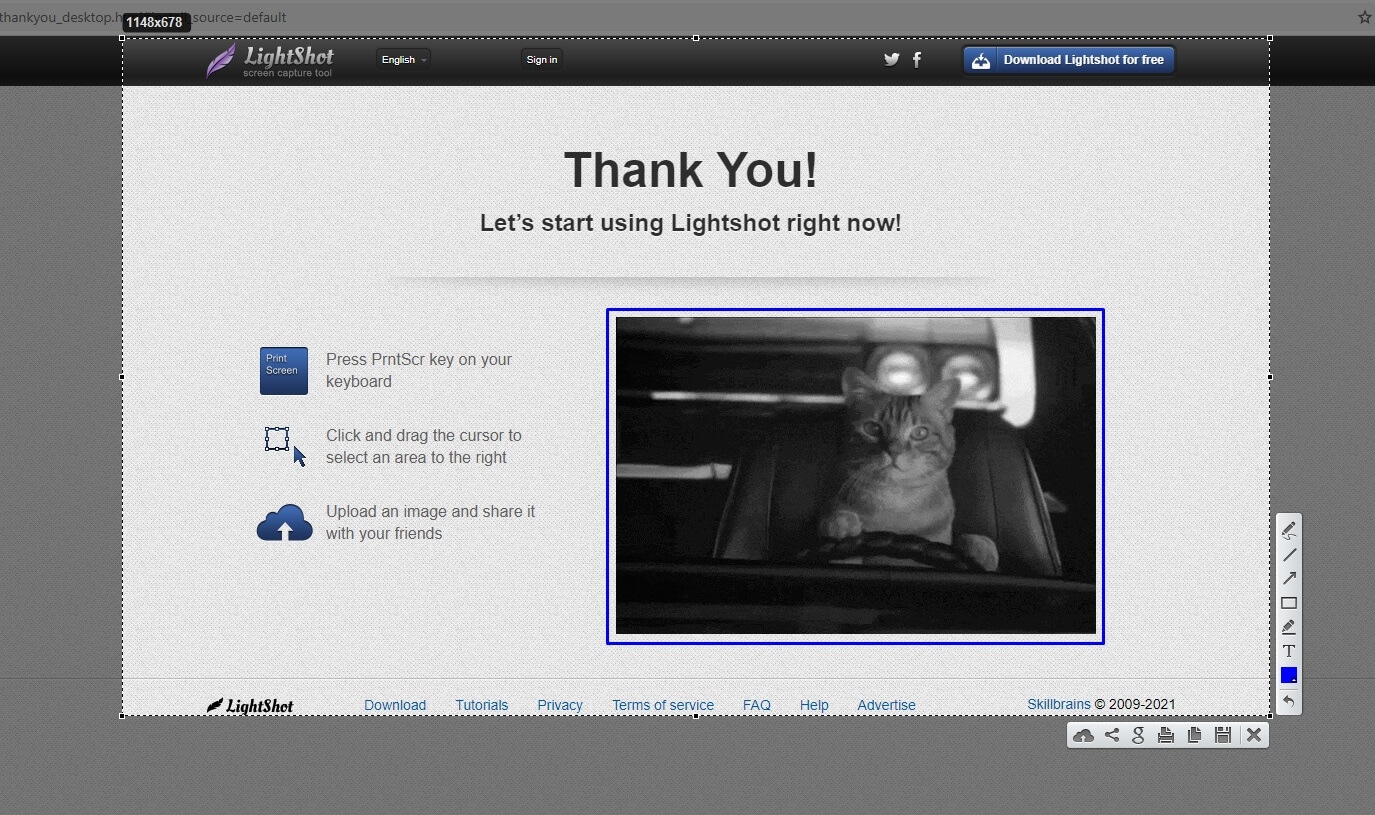Upload the screenshot to the cloud

coord(1084,735)
